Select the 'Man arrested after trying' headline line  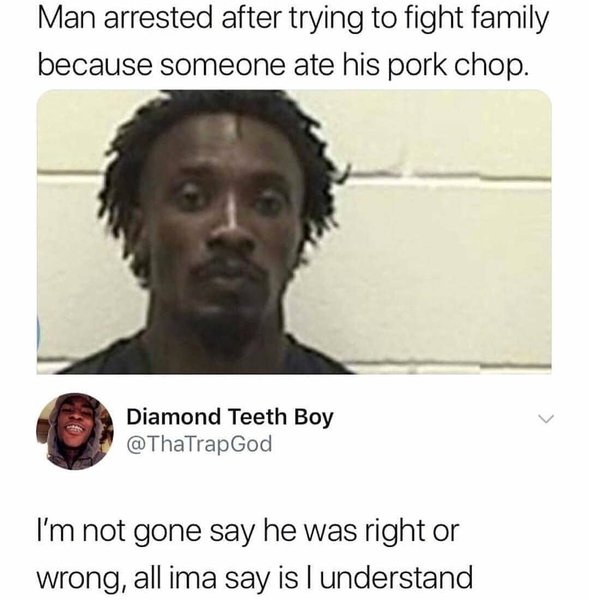[x=293, y=20]
